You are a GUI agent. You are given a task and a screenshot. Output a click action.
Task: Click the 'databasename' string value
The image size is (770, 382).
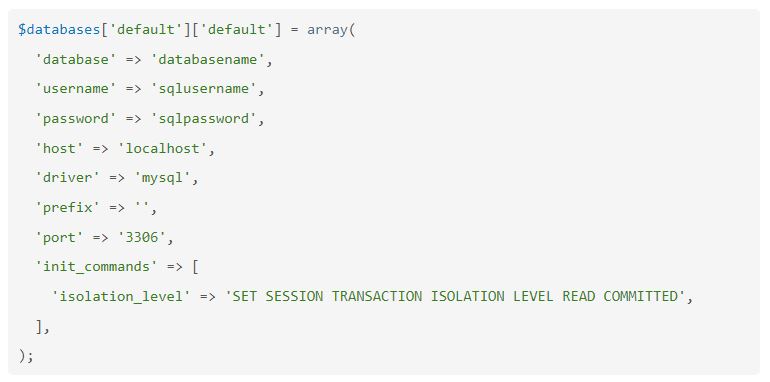pyautogui.click(x=207, y=59)
